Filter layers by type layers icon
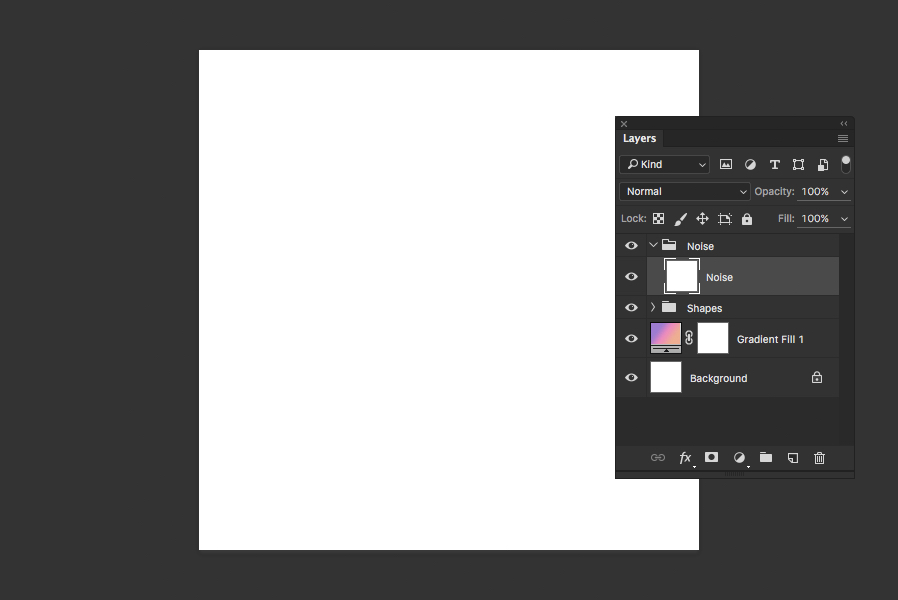898x600 pixels. [775, 165]
